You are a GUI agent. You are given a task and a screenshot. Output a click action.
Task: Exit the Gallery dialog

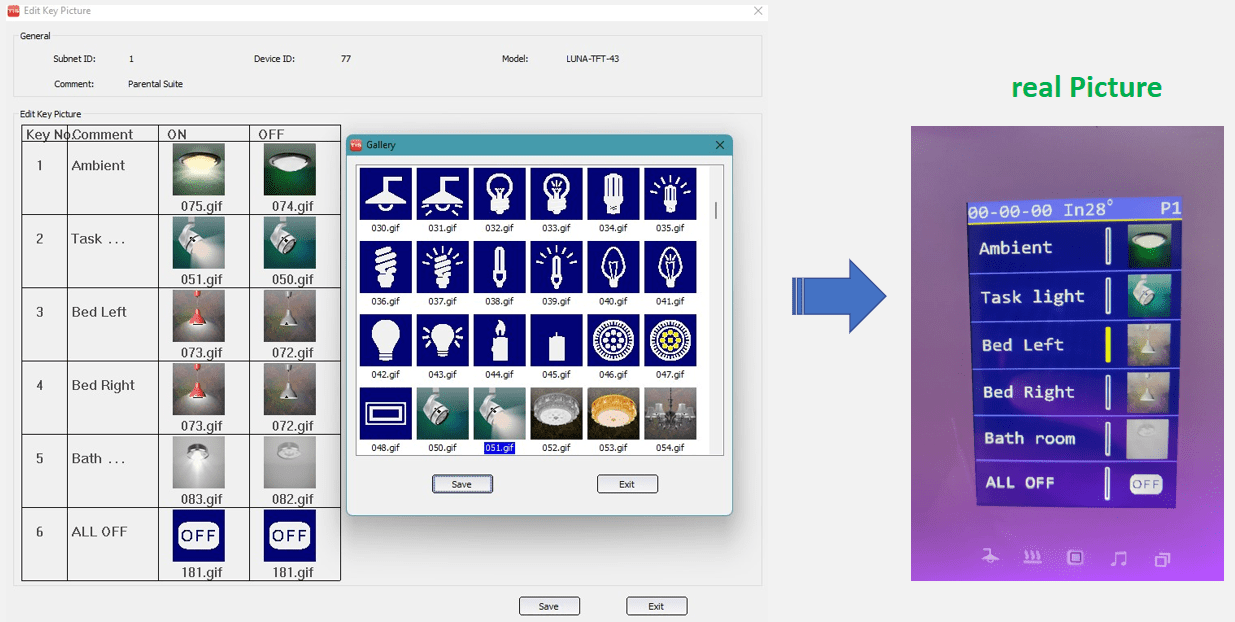(627, 484)
